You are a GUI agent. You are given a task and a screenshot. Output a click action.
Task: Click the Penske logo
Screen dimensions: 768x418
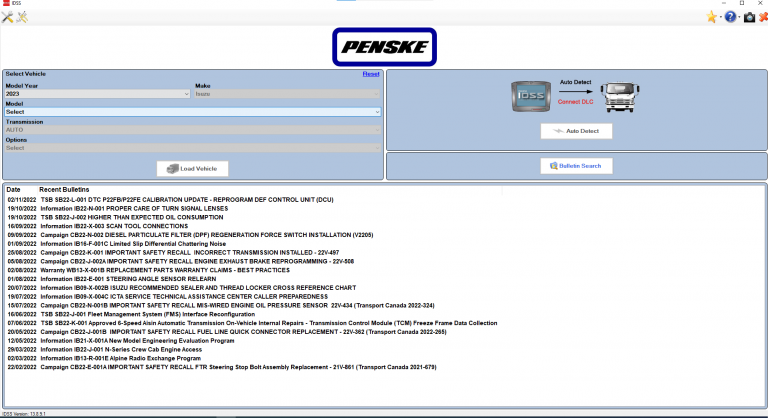384,47
